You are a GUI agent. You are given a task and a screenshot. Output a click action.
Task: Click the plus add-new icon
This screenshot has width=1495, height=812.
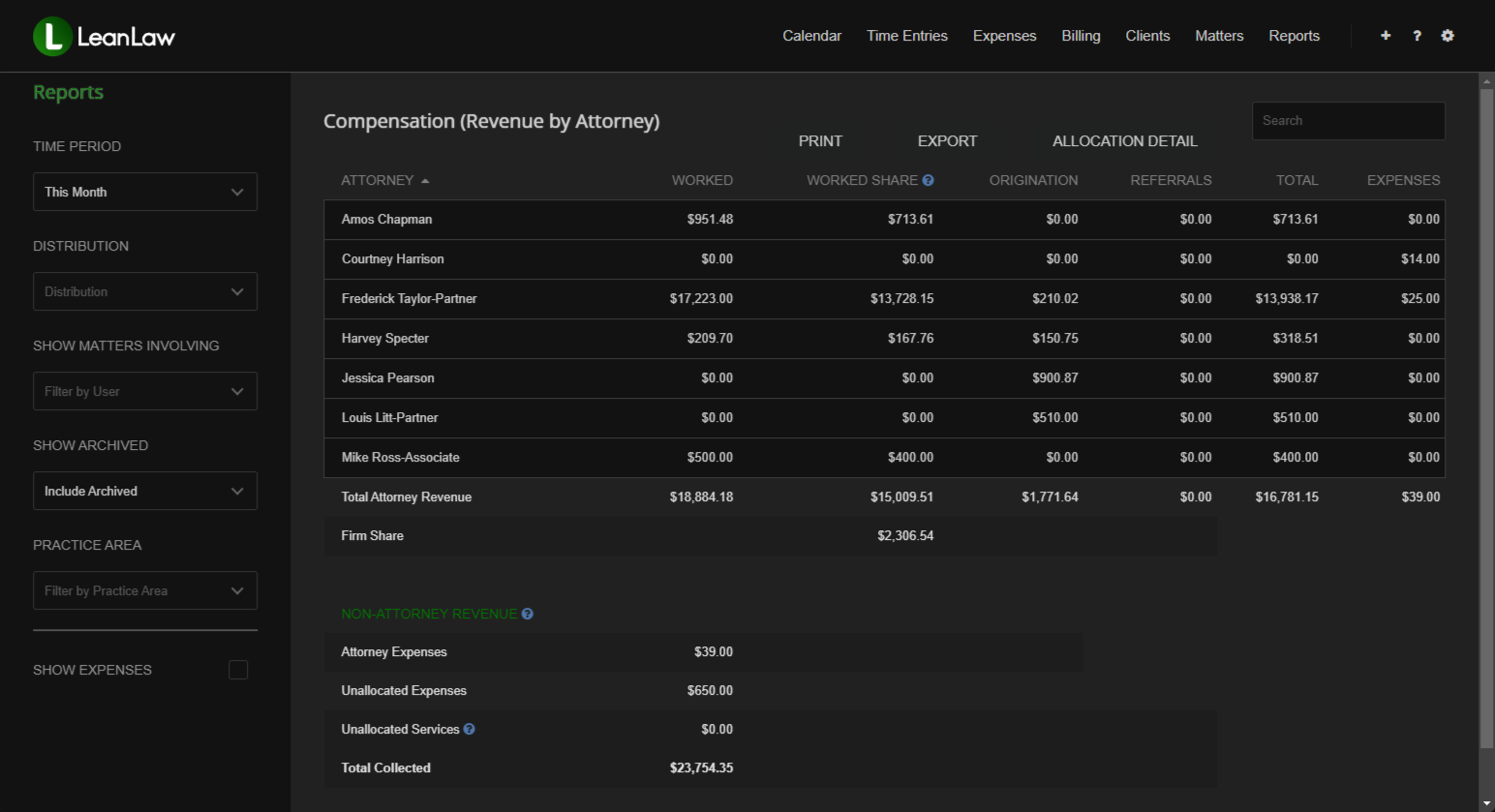coord(1386,36)
